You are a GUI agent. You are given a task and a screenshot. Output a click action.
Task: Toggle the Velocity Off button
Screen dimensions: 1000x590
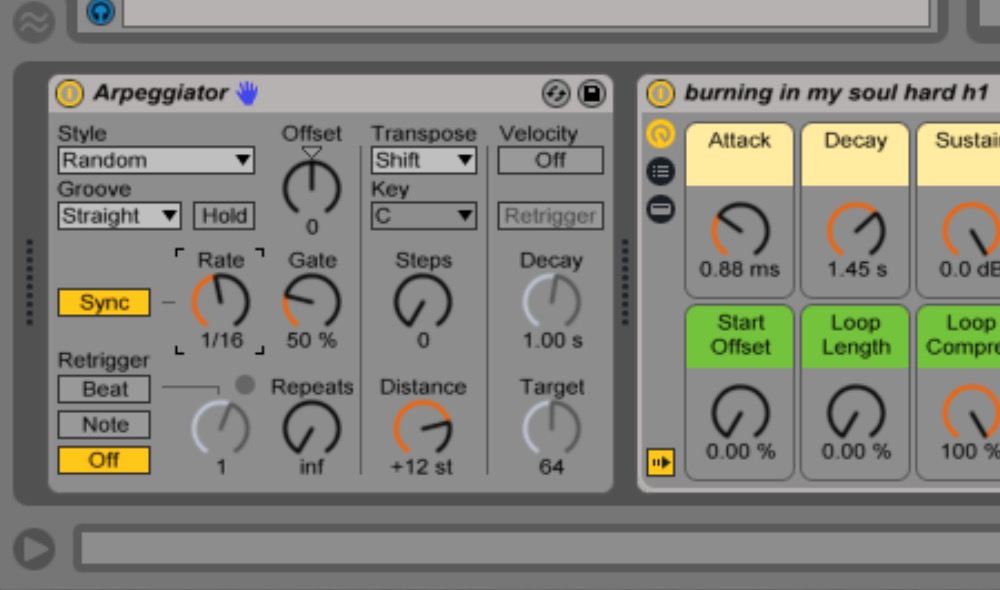click(x=550, y=160)
